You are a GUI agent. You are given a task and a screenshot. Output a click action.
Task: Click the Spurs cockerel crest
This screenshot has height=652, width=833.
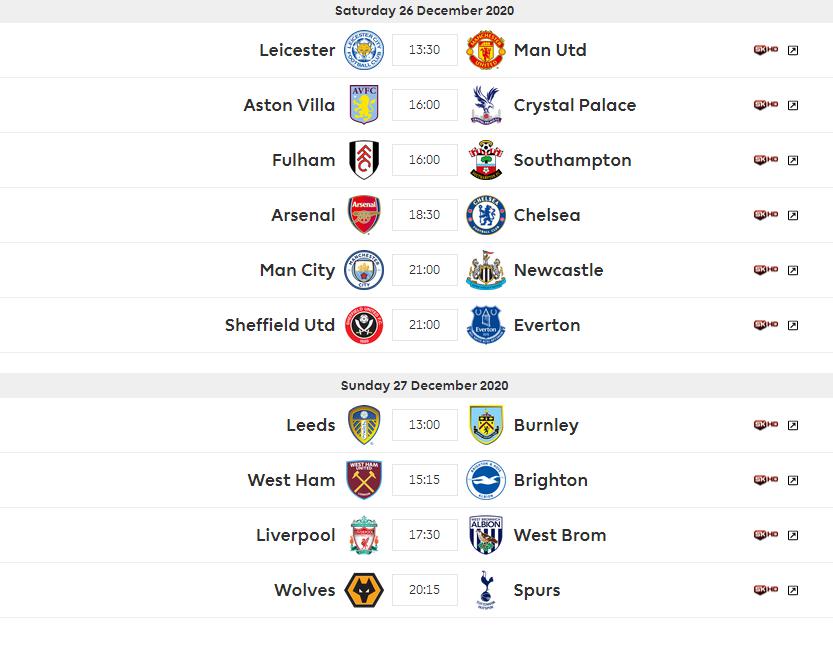486,590
